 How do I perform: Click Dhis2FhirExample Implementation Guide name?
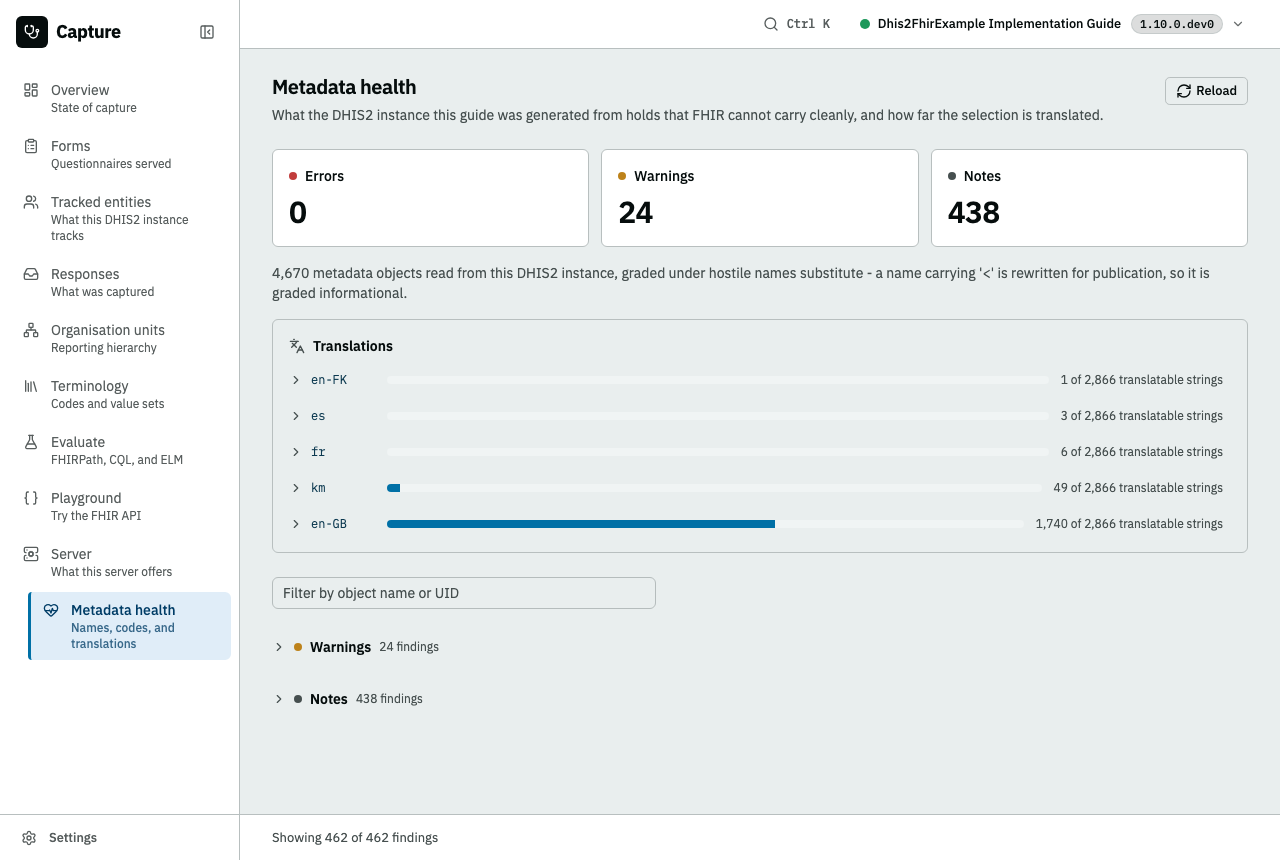[x=999, y=24]
